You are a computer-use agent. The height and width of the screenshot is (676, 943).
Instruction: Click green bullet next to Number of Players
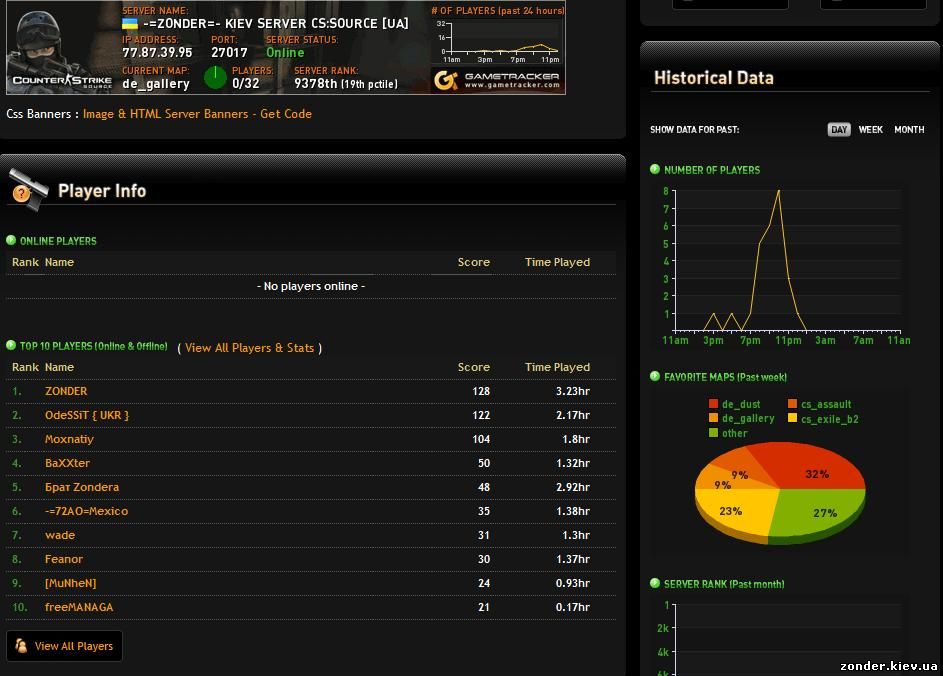(x=655, y=170)
